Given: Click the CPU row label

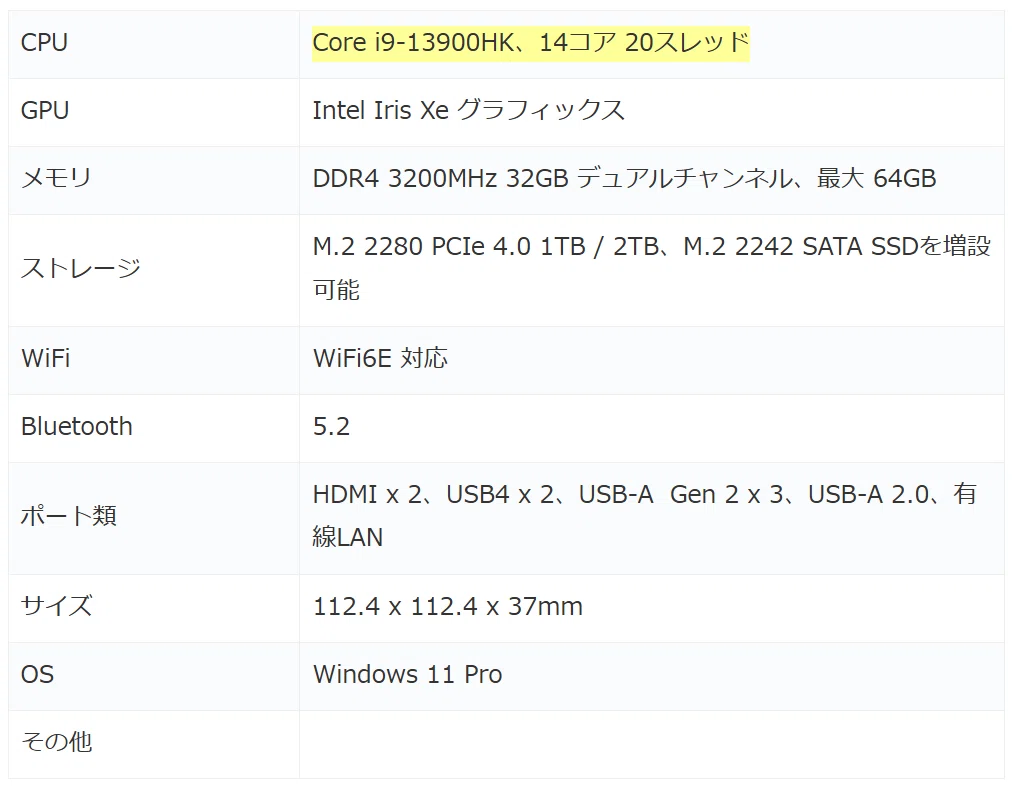Looking at the screenshot, I should pos(44,43).
